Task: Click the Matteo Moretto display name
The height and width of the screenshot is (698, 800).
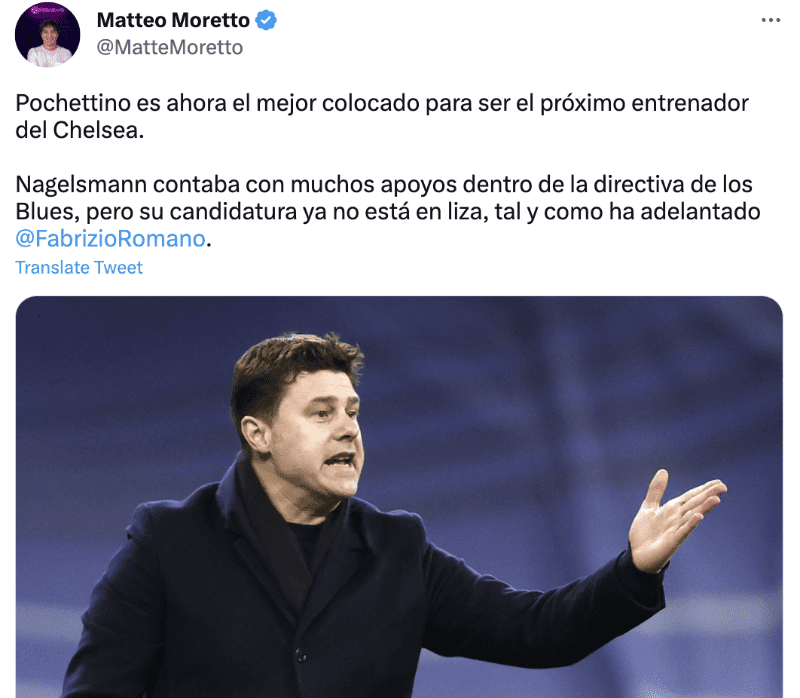Action: (x=173, y=20)
